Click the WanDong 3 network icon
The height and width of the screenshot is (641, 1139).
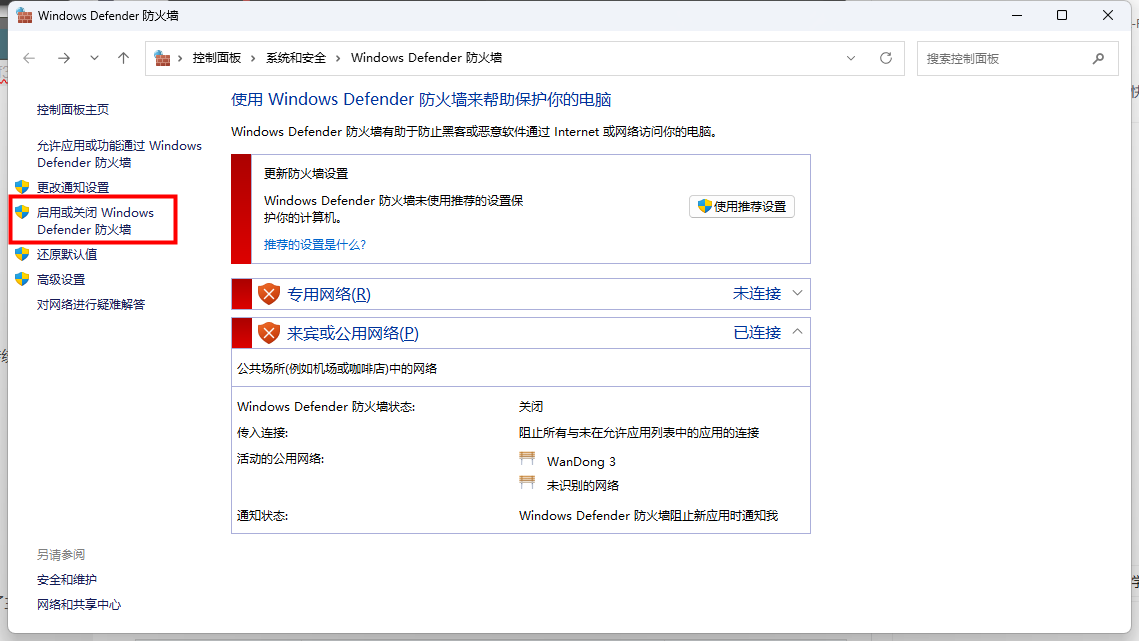click(527, 459)
